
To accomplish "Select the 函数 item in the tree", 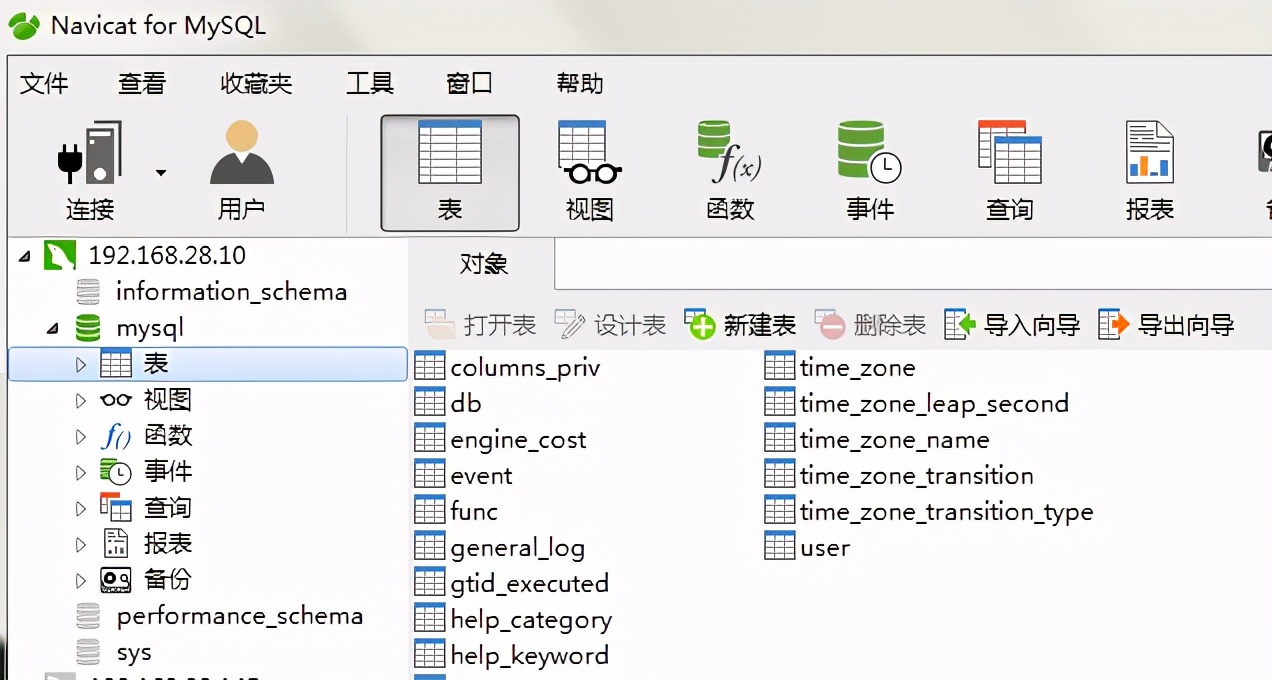I will [x=167, y=436].
